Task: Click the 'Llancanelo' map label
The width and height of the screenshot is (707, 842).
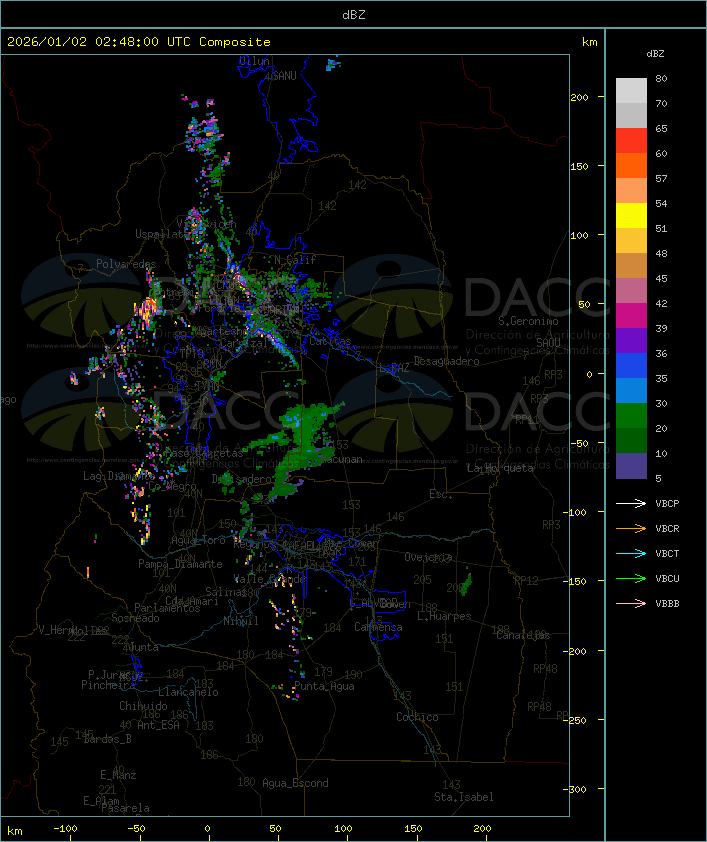Action: 188,692
